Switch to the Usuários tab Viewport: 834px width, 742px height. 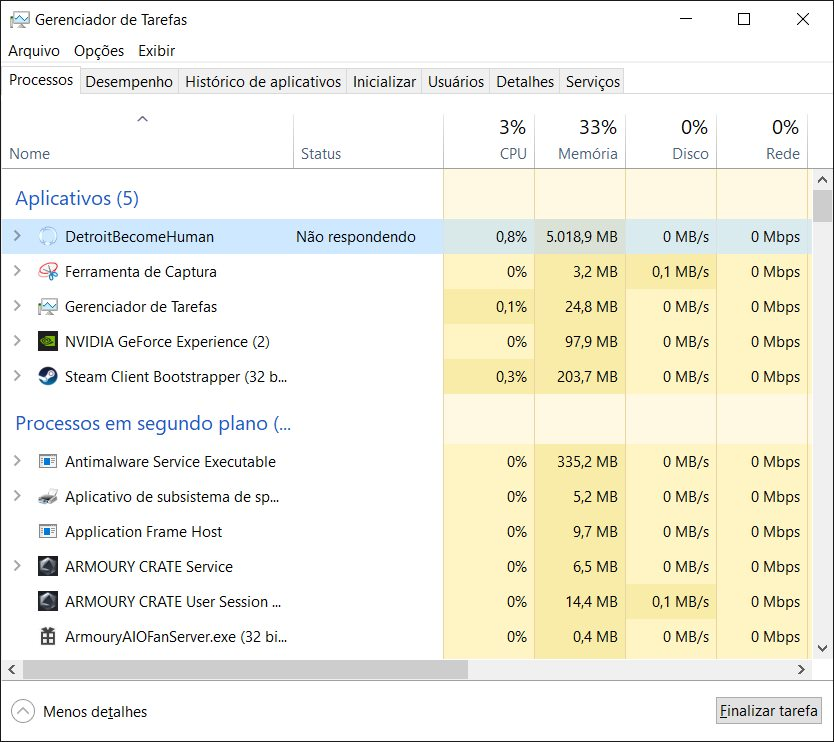tap(456, 81)
